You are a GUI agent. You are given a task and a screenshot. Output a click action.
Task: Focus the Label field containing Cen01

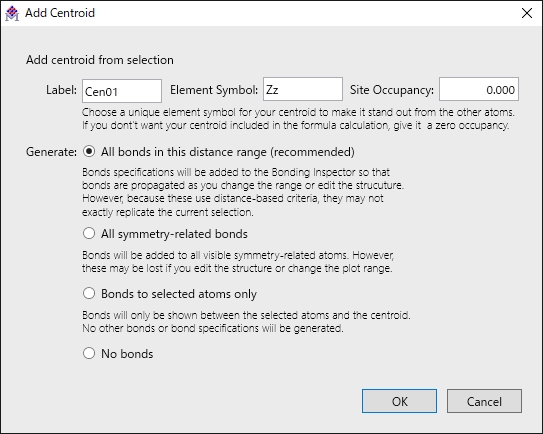[122, 91]
